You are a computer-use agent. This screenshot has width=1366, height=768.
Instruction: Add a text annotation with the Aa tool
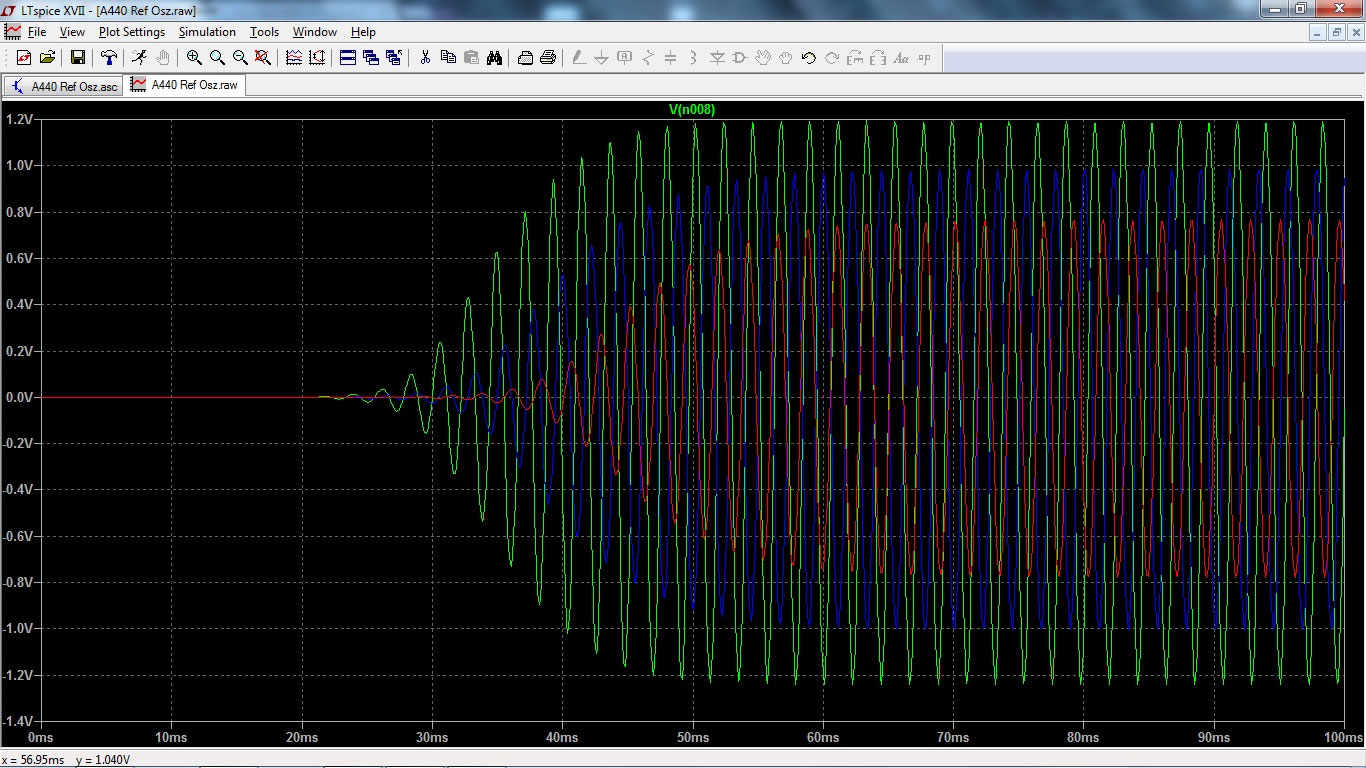[900, 57]
